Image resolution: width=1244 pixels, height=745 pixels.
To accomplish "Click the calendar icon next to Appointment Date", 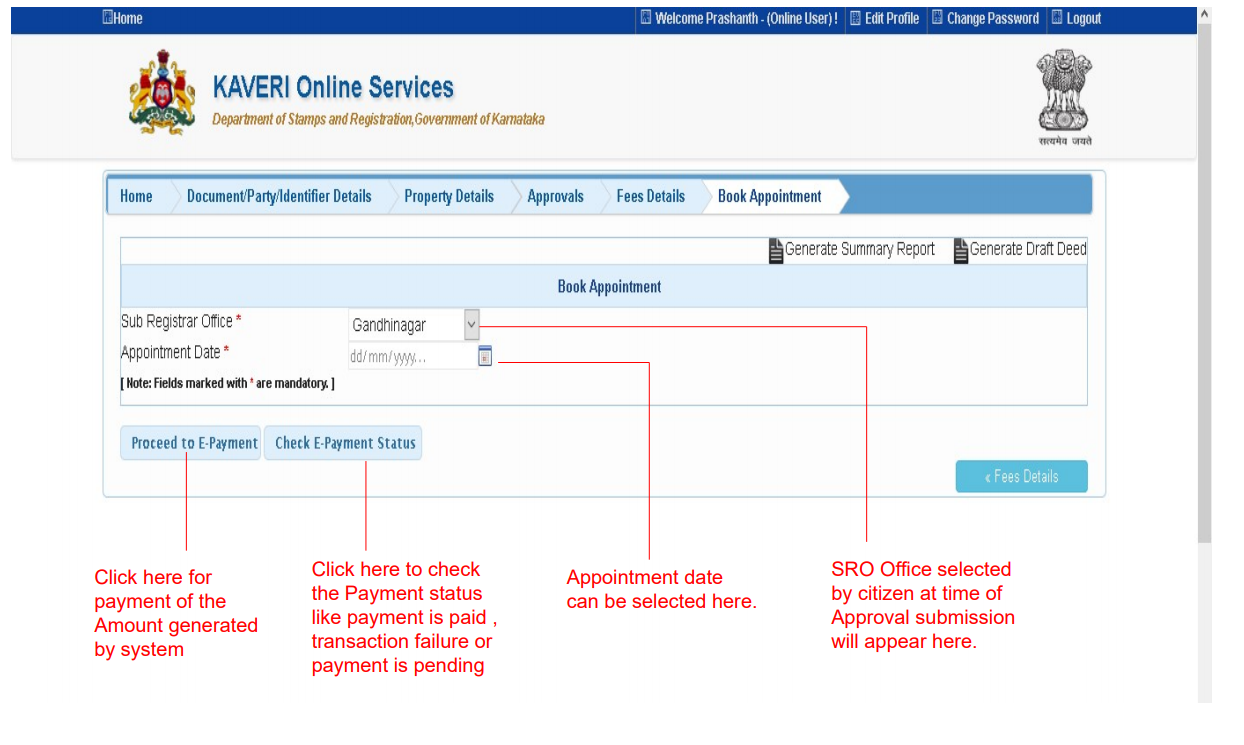I will coord(485,355).
